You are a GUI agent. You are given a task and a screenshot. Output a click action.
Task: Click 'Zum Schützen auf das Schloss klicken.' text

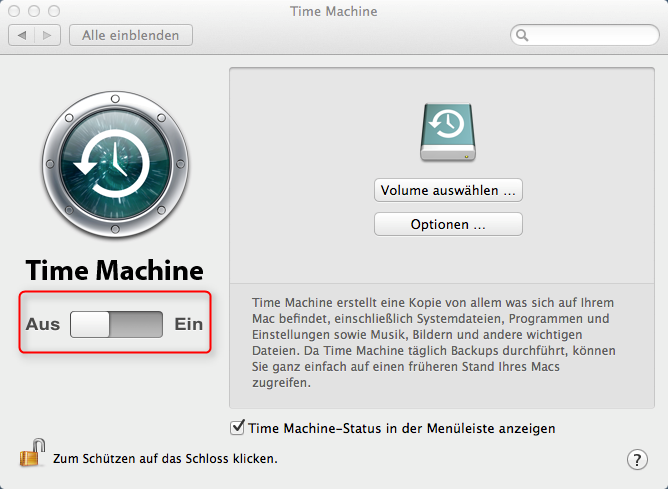[x=165, y=459]
